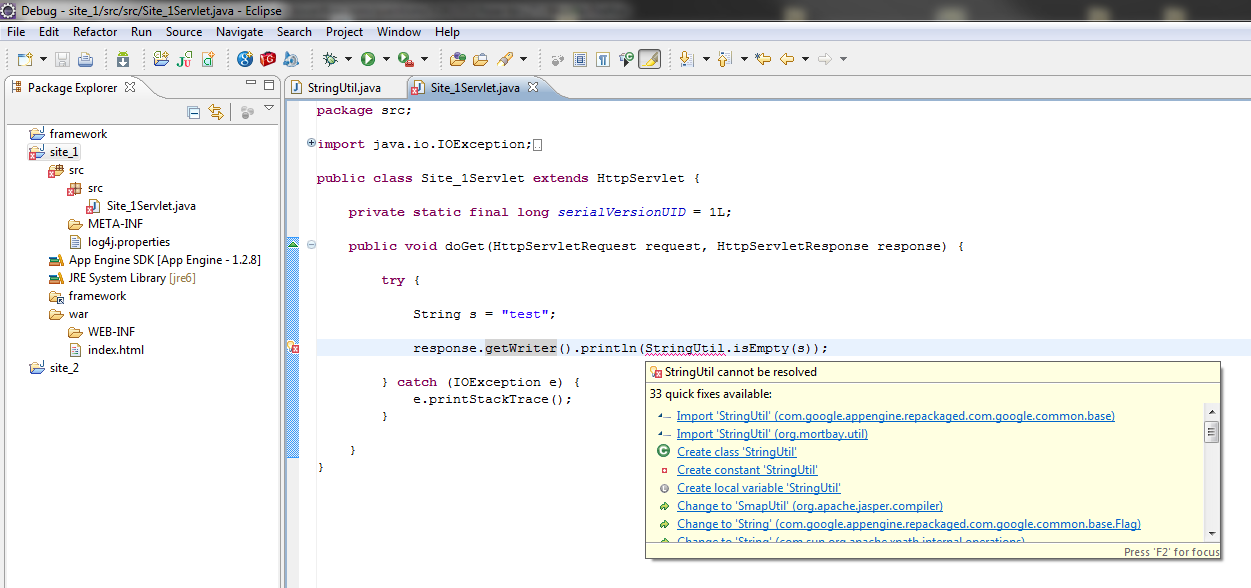Toggle Show Whitespace Characters pilcrow button
1251x588 pixels.
tap(603, 60)
